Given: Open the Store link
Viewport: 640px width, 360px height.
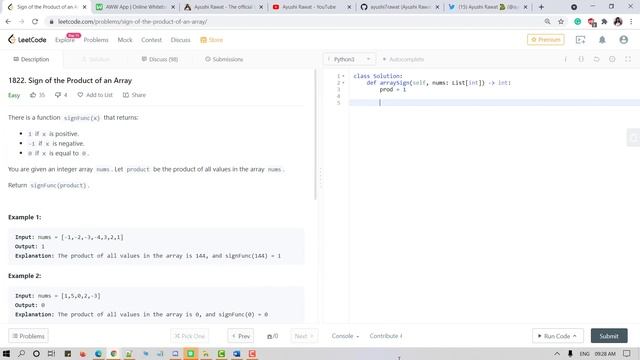Looking at the screenshot, I should (211, 40).
